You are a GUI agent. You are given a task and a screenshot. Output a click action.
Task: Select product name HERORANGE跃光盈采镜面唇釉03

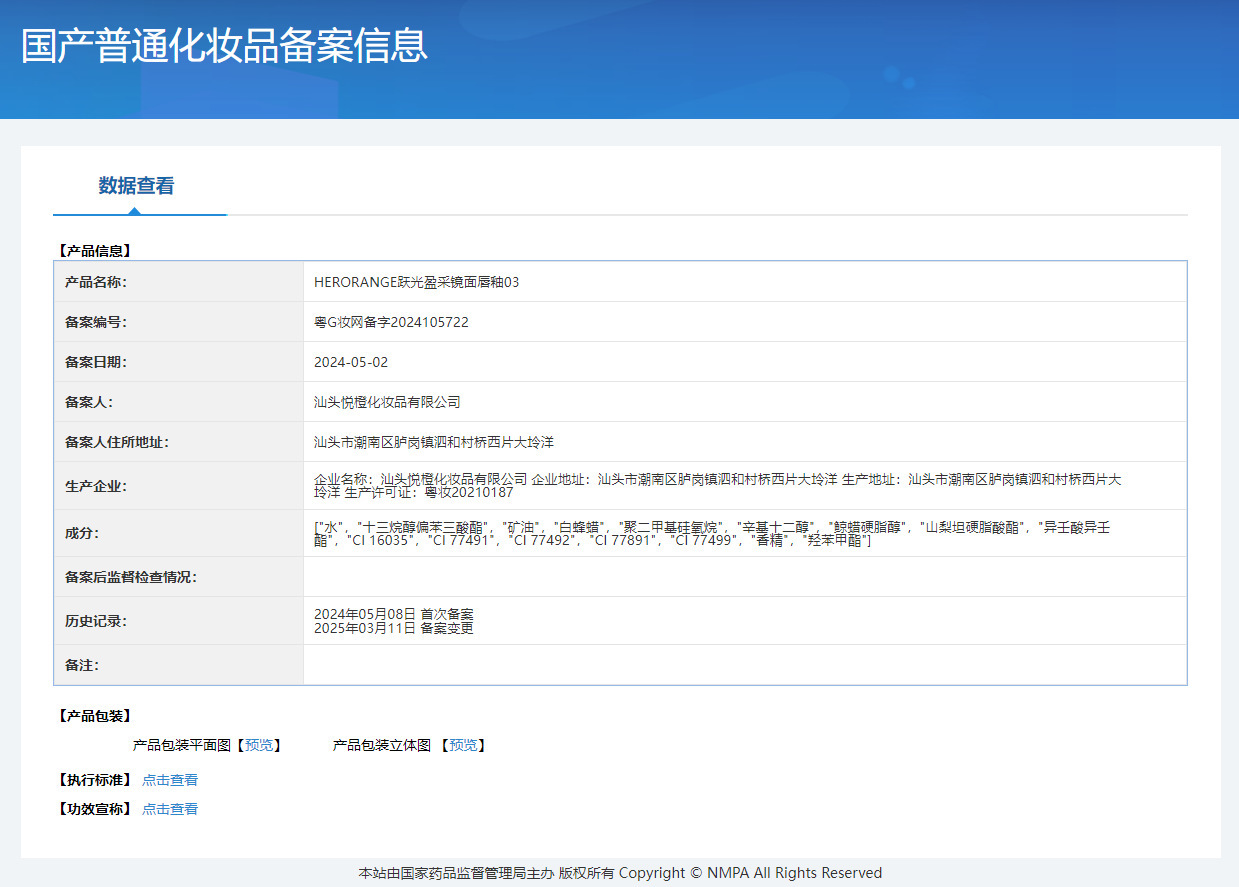417,282
